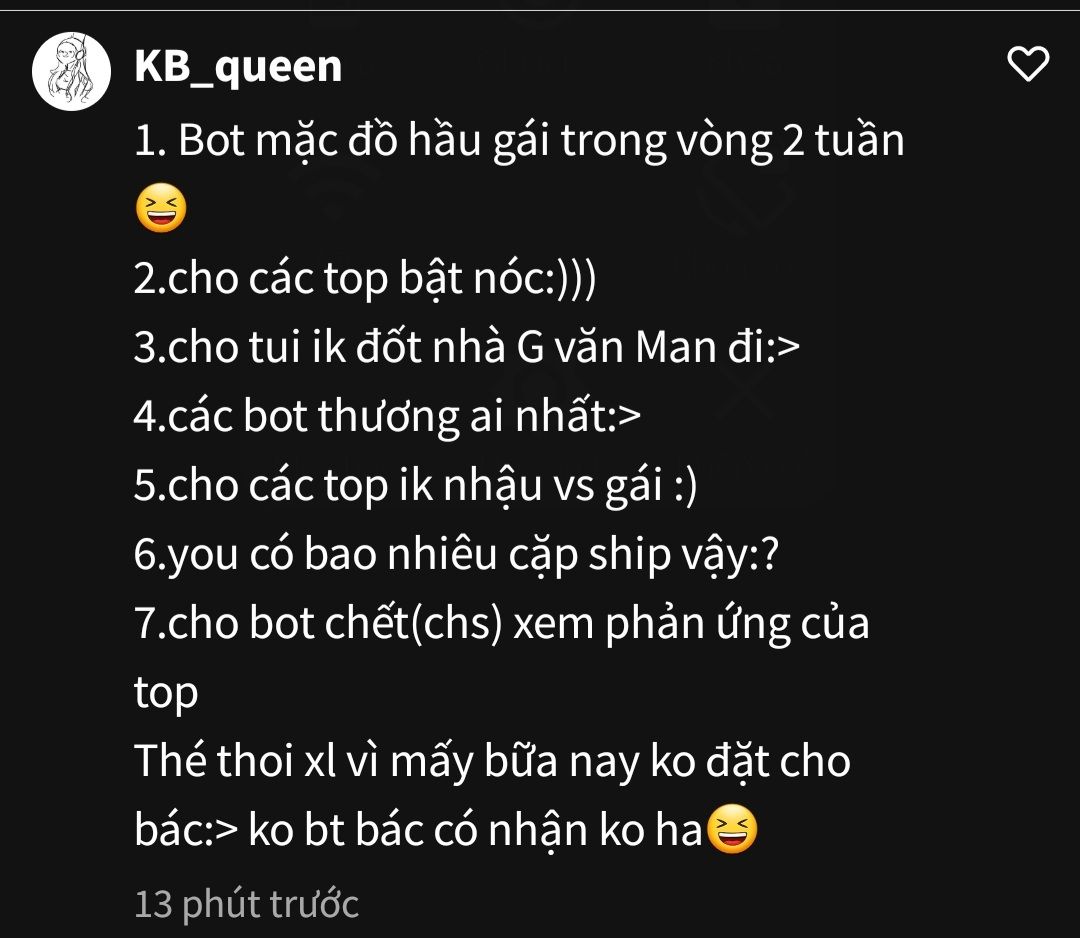This screenshot has width=1080, height=938.
Task: Select the line 'Bot mặc đồ hầu gái'
Action: (519, 141)
